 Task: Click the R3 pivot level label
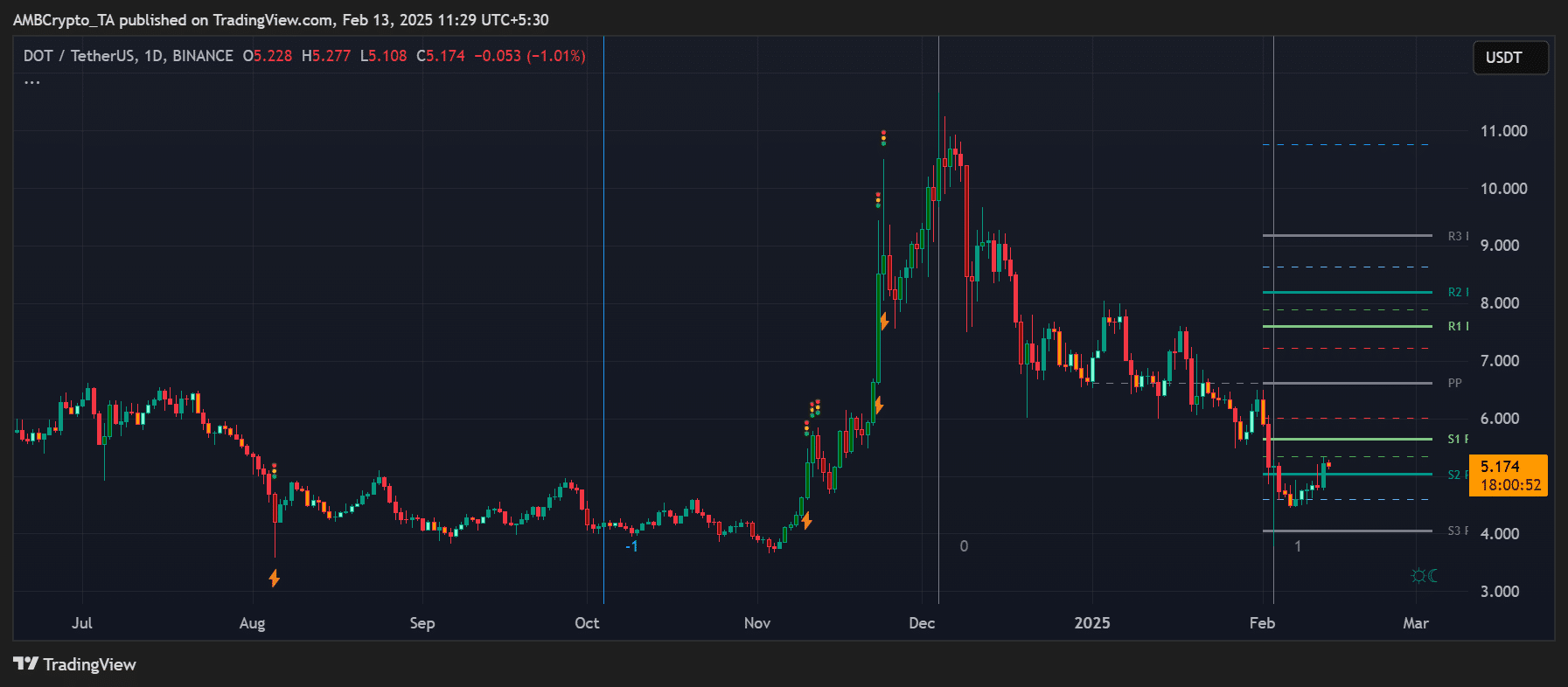tap(1457, 236)
